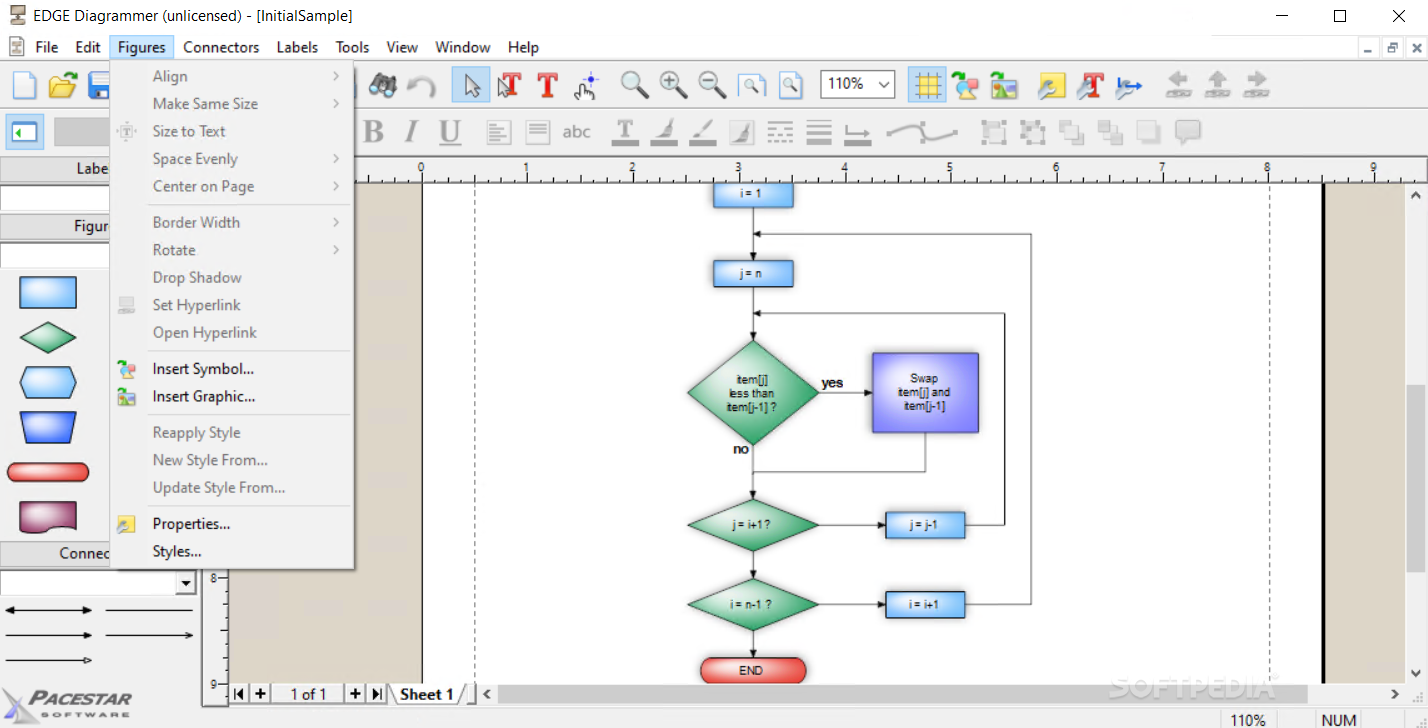Click the plus button after page counter

[x=356, y=694]
